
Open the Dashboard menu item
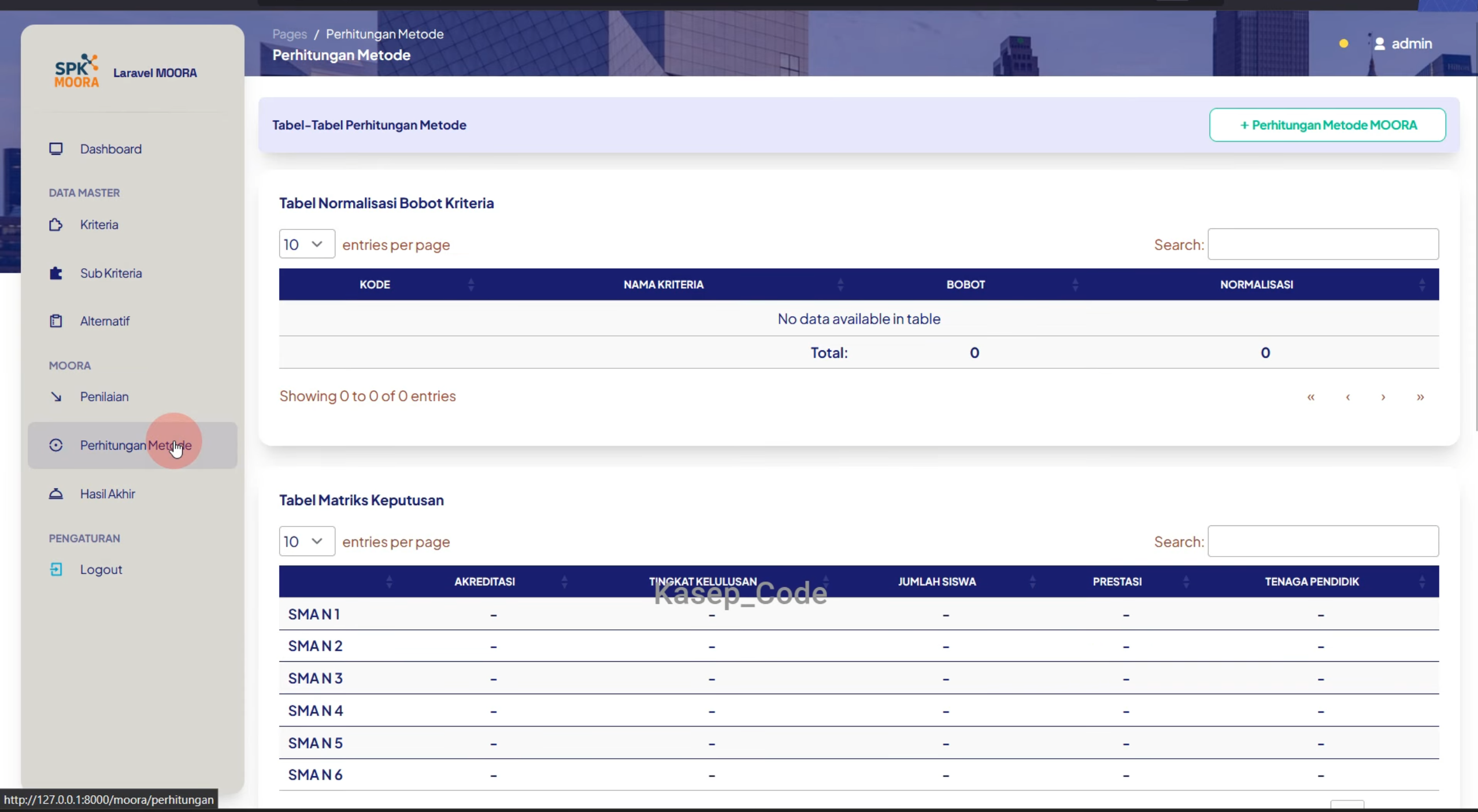pyautogui.click(x=110, y=149)
